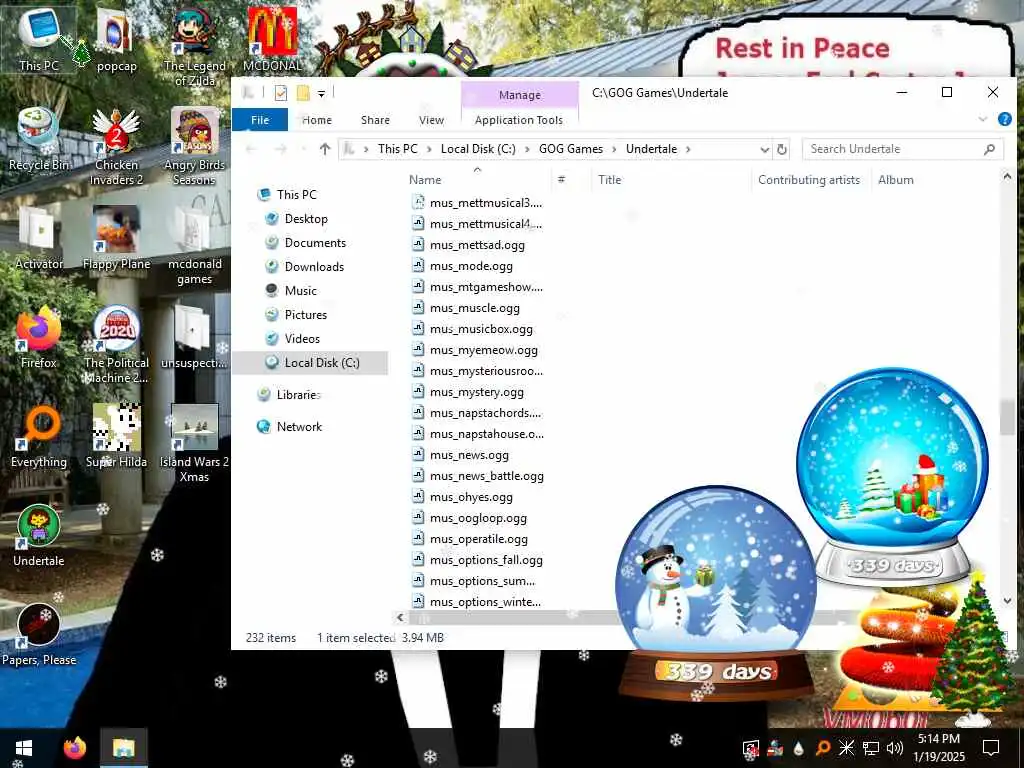Refresh the Undertale folder view

(x=782, y=149)
